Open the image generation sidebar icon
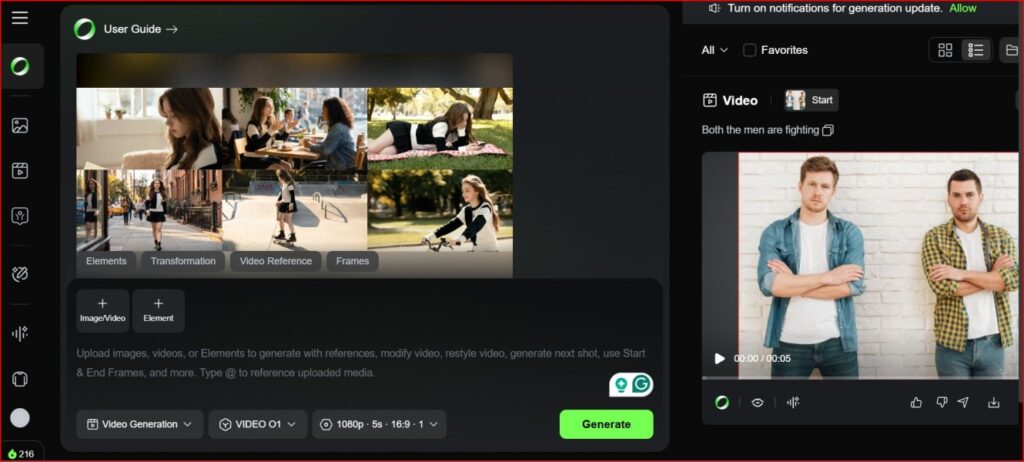Viewport: 1024px width, 462px height. tap(20, 125)
